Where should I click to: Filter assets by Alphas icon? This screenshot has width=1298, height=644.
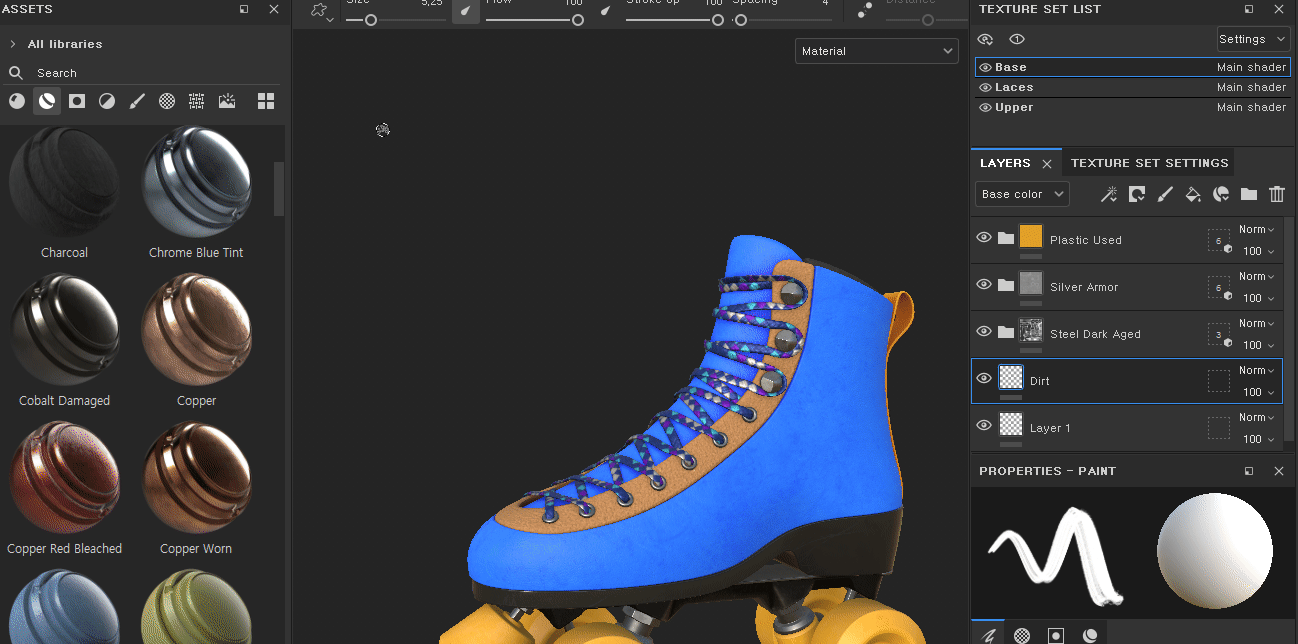click(167, 101)
